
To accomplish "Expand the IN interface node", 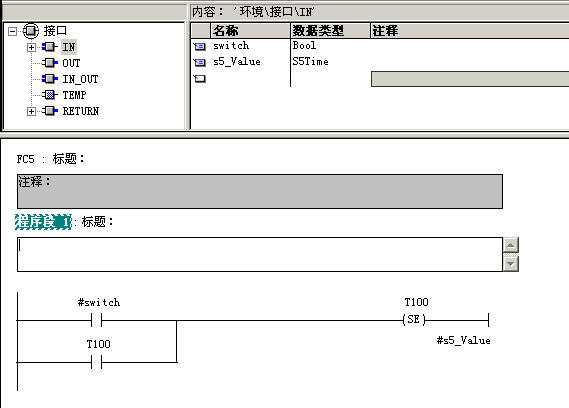I will point(32,47).
